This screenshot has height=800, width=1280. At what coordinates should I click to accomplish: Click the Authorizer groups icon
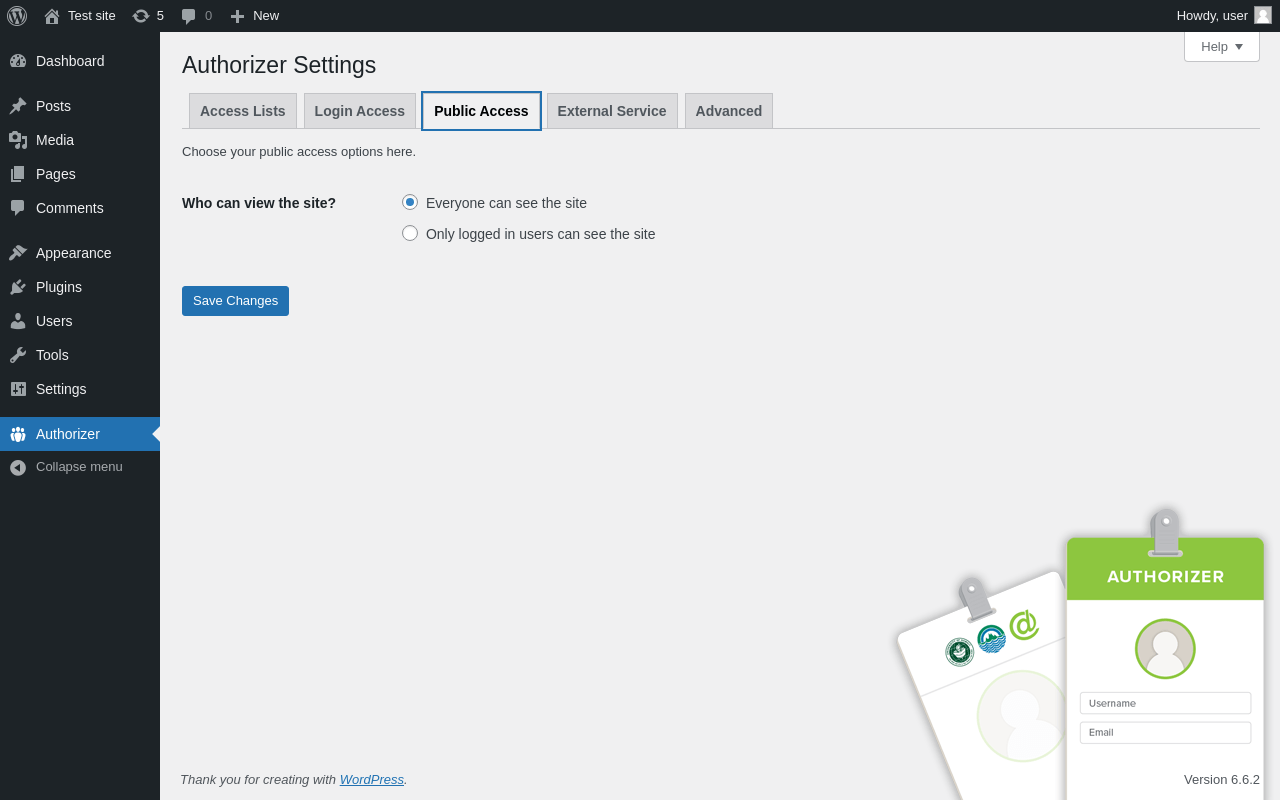point(18,434)
